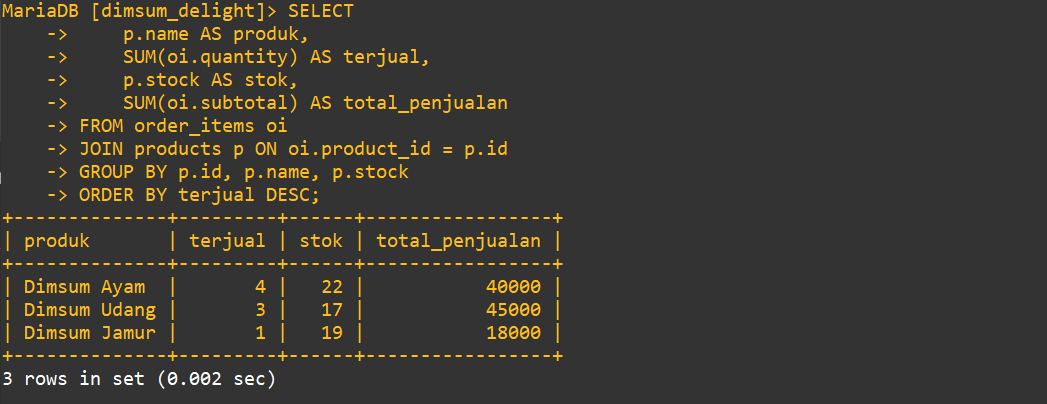Click the 45000 total value
This screenshot has height=404, width=1047.
pos(513,310)
